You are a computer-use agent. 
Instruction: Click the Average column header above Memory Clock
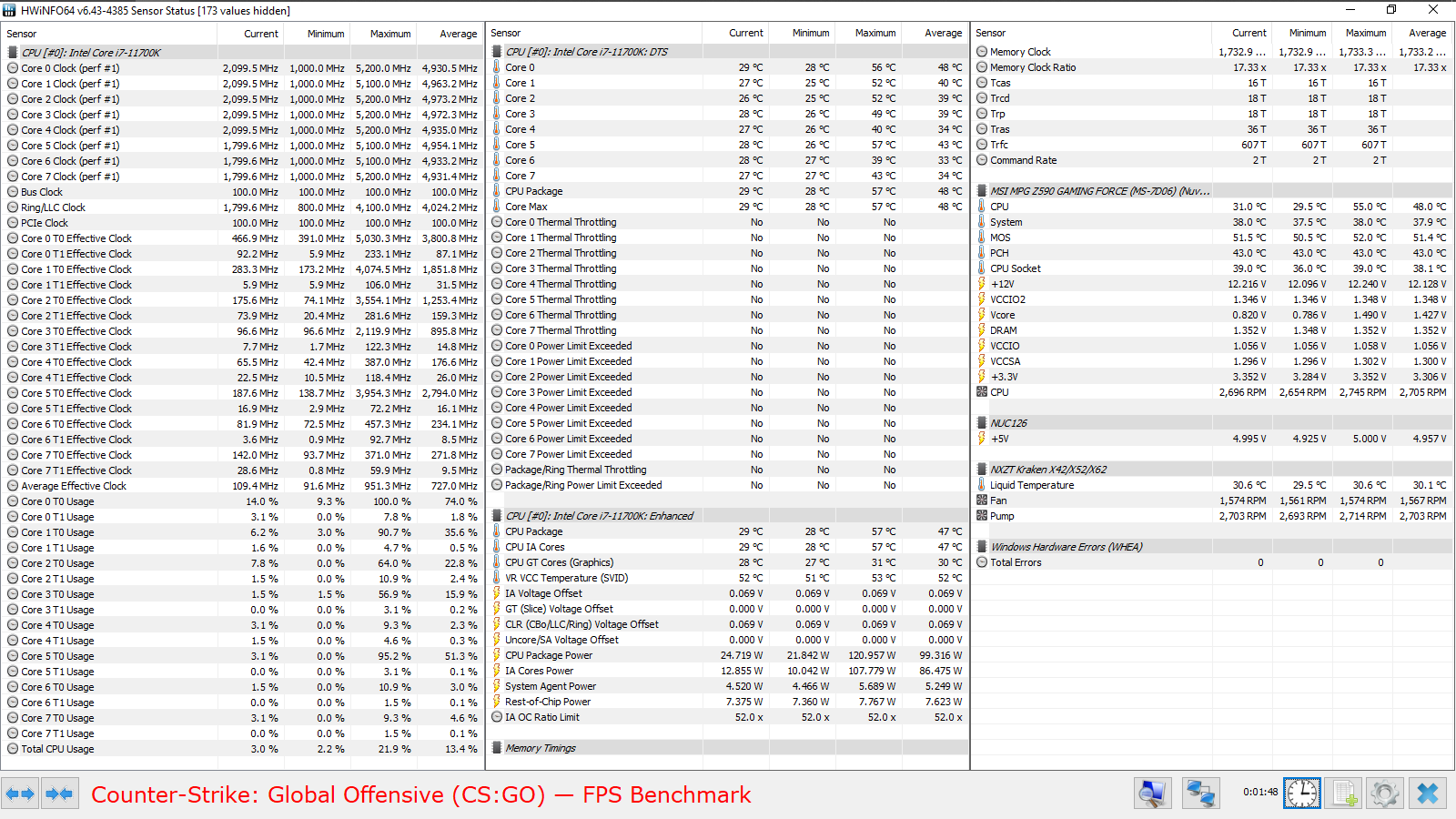click(1422, 33)
